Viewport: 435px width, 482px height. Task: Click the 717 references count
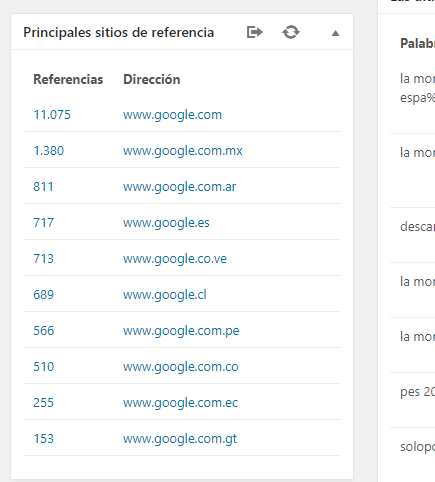[43, 223]
